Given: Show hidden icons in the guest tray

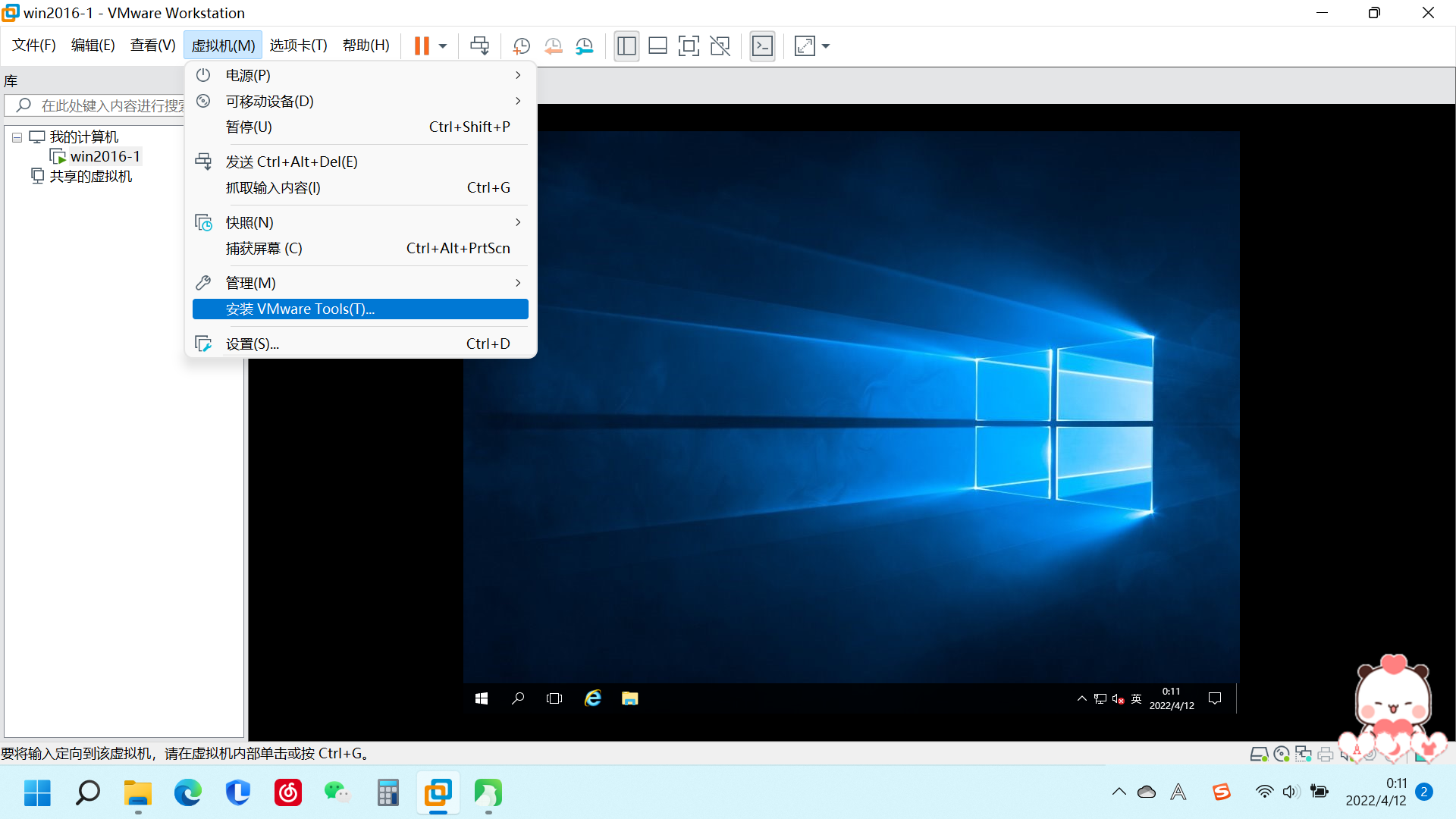Looking at the screenshot, I should click(1081, 698).
